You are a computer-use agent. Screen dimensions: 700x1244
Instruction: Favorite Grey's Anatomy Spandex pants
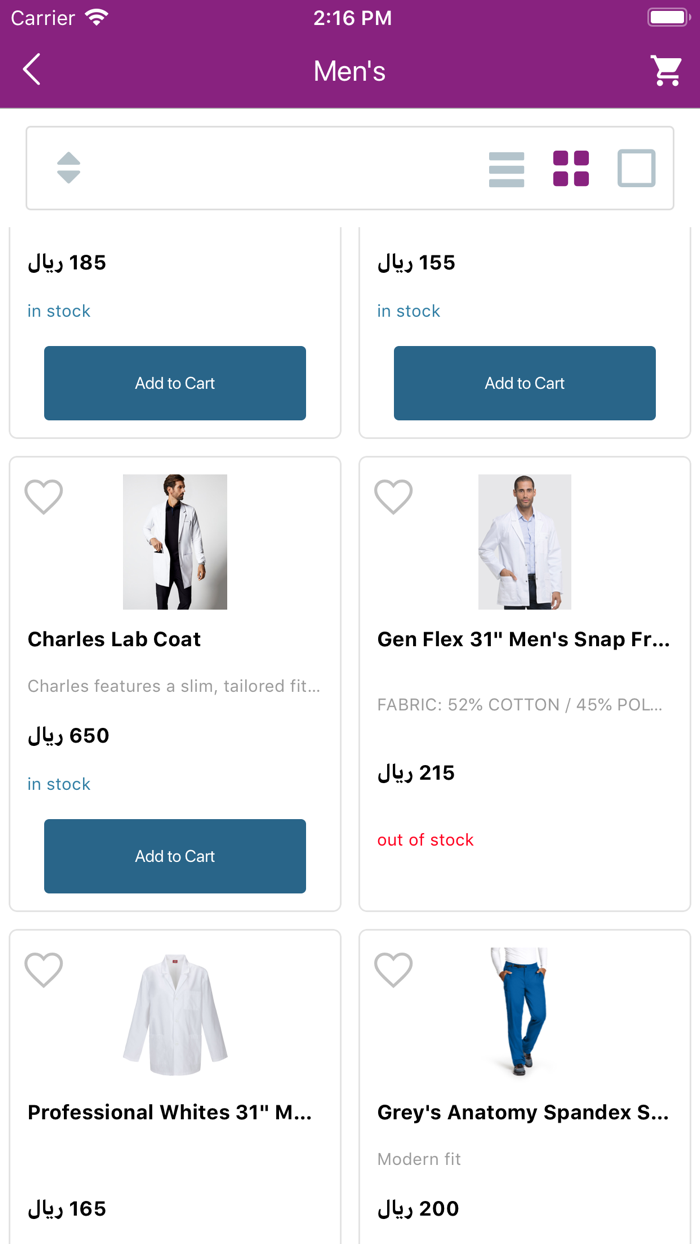point(393,969)
